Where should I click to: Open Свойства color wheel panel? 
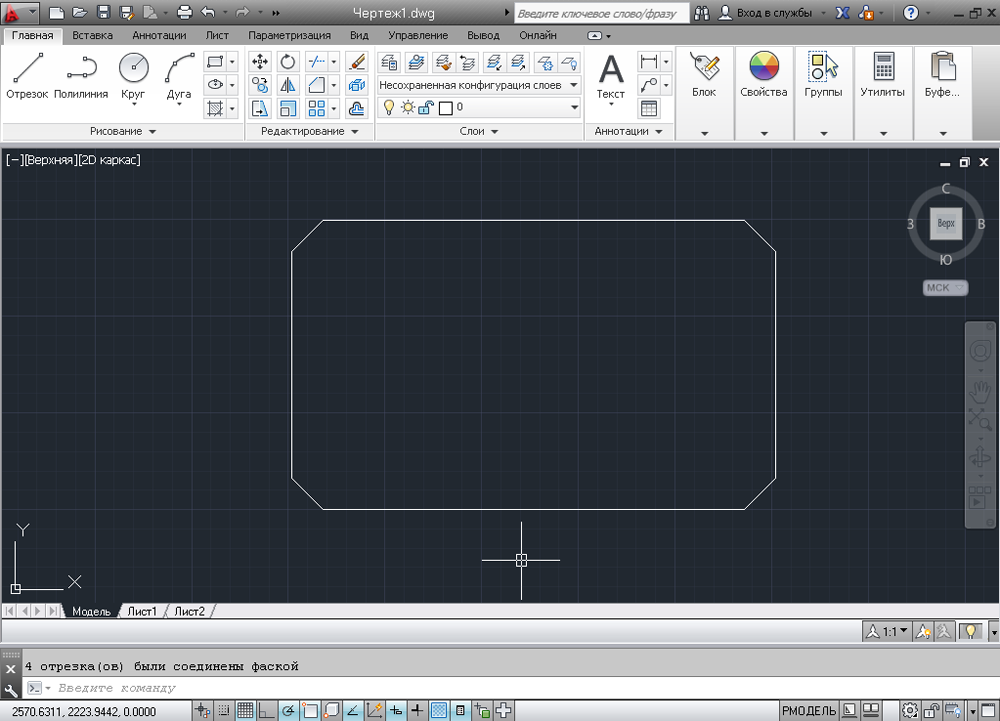(764, 75)
